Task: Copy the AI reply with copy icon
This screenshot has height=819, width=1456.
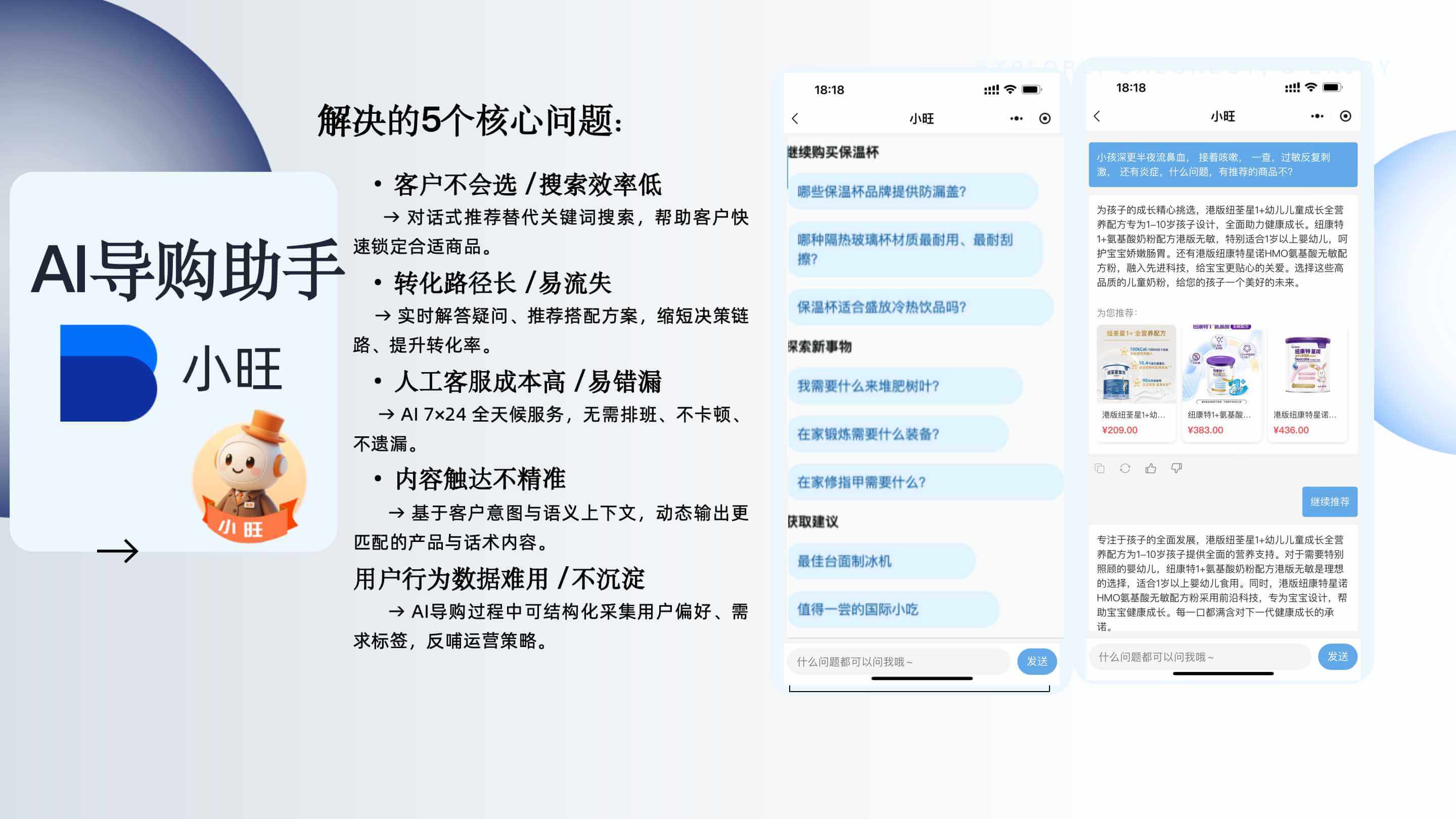Action: click(x=1100, y=468)
